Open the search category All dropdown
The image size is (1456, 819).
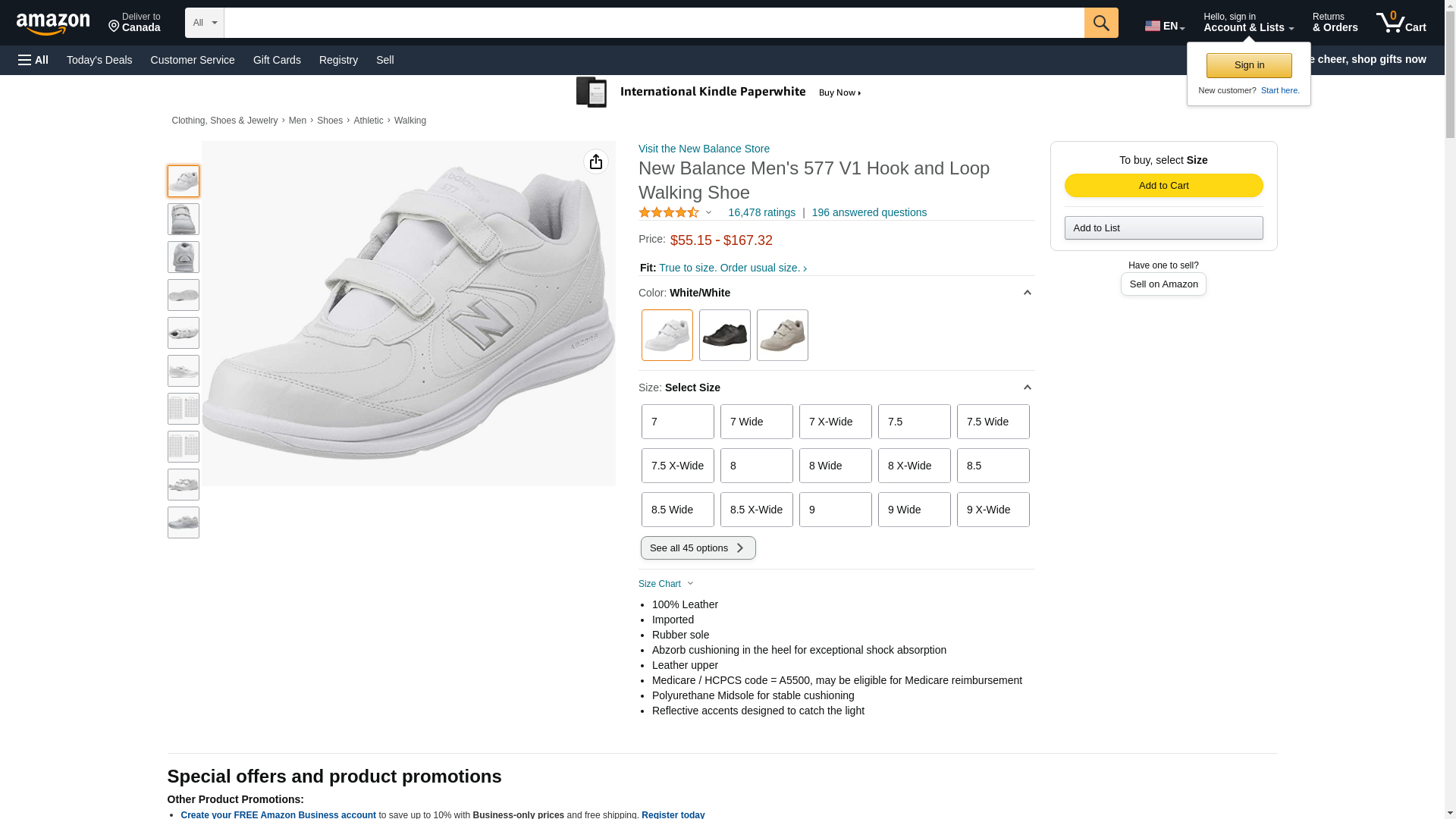(x=204, y=23)
